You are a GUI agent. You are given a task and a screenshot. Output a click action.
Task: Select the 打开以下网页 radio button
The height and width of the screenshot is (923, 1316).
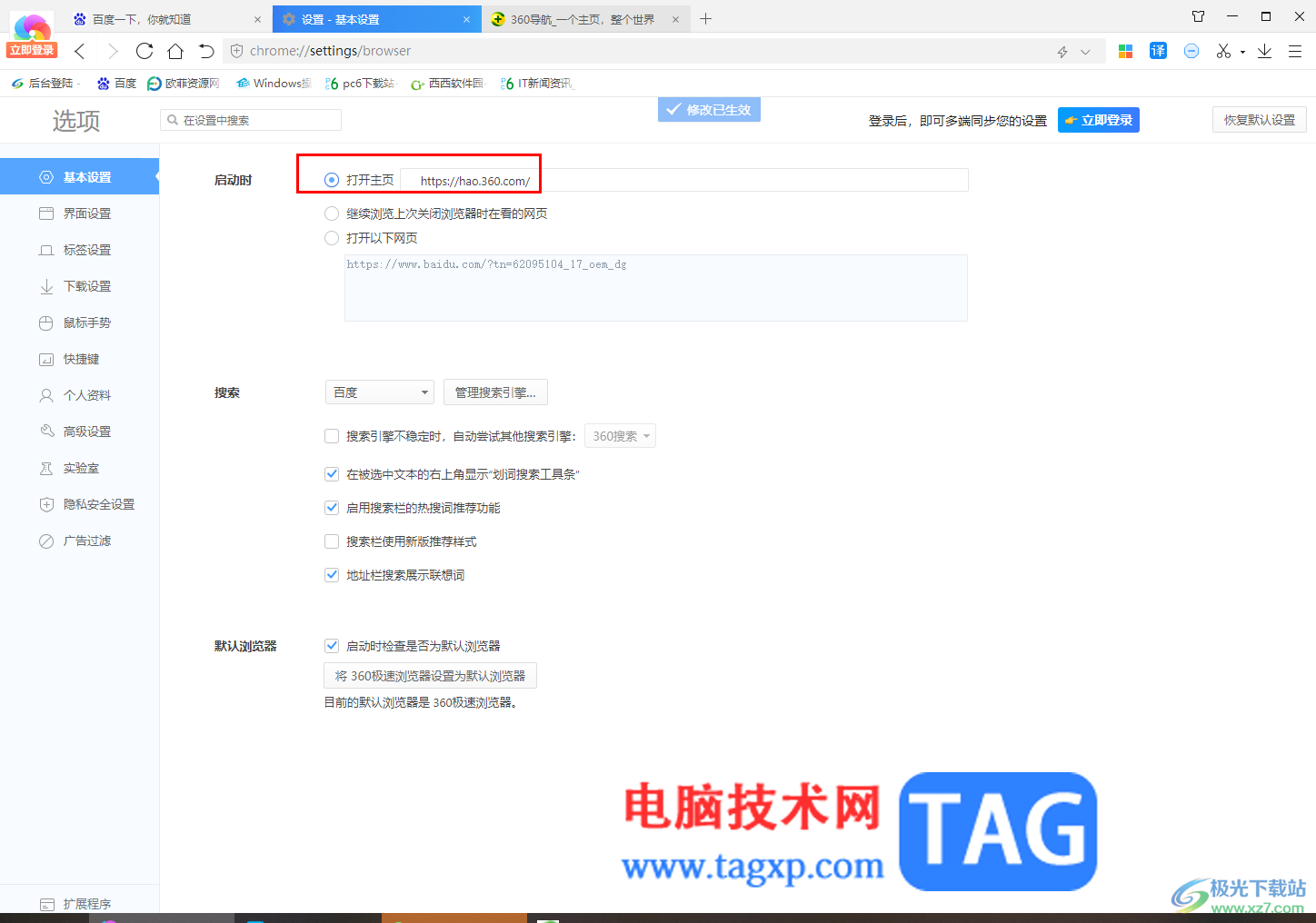[332, 238]
